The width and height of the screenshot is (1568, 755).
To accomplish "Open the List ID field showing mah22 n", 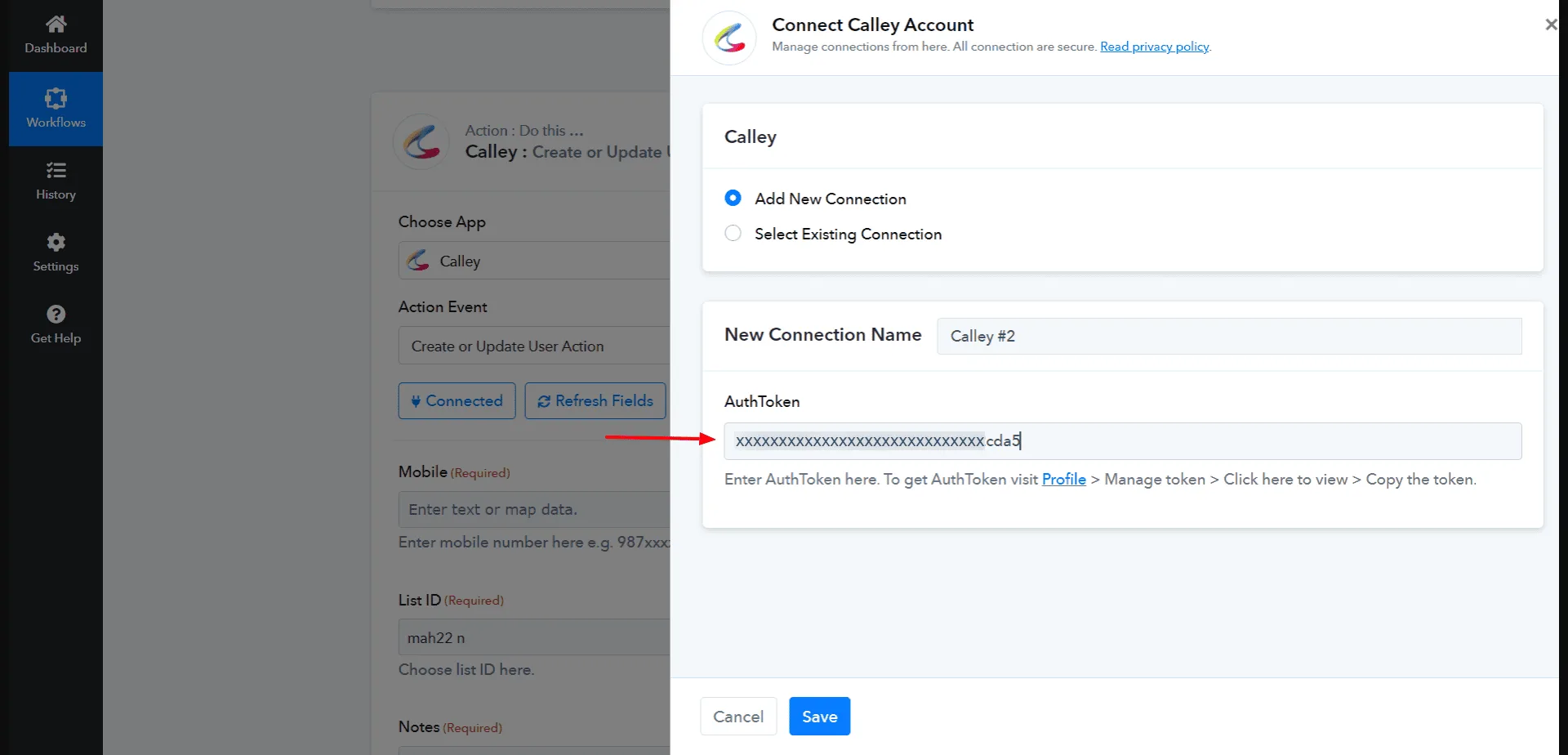I will (x=534, y=637).
